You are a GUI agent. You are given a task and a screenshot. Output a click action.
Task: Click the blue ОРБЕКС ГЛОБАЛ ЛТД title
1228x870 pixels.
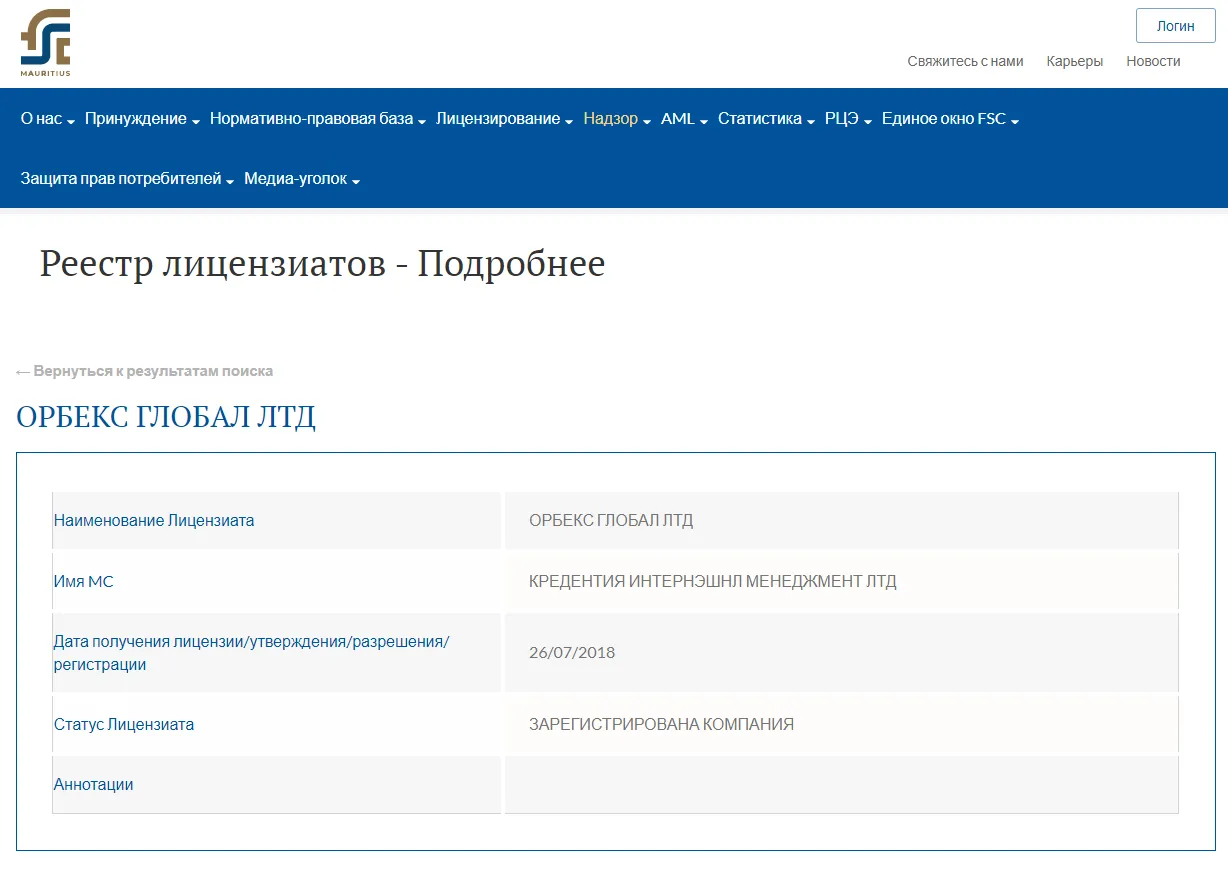(x=166, y=416)
